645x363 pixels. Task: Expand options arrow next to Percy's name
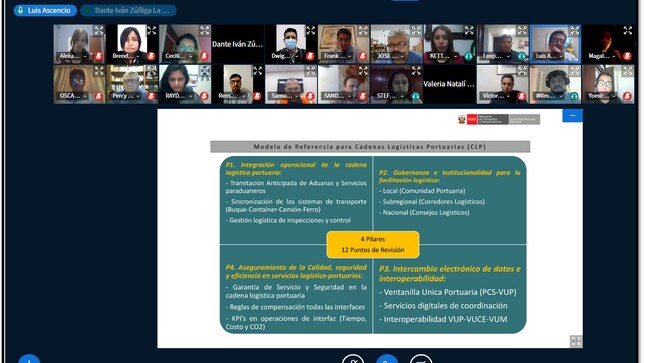[x=138, y=96]
